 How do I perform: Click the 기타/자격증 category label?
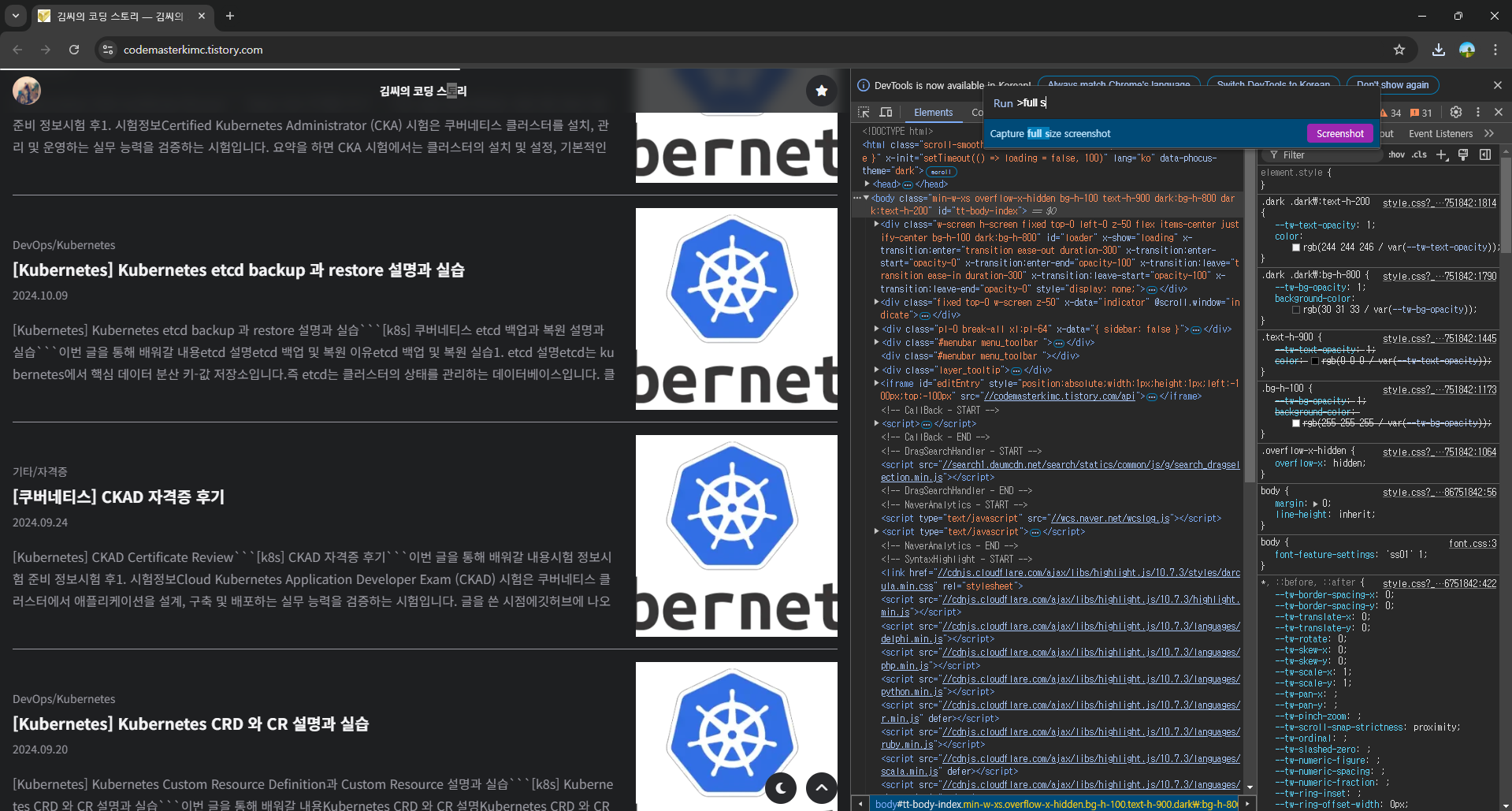click(40, 472)
